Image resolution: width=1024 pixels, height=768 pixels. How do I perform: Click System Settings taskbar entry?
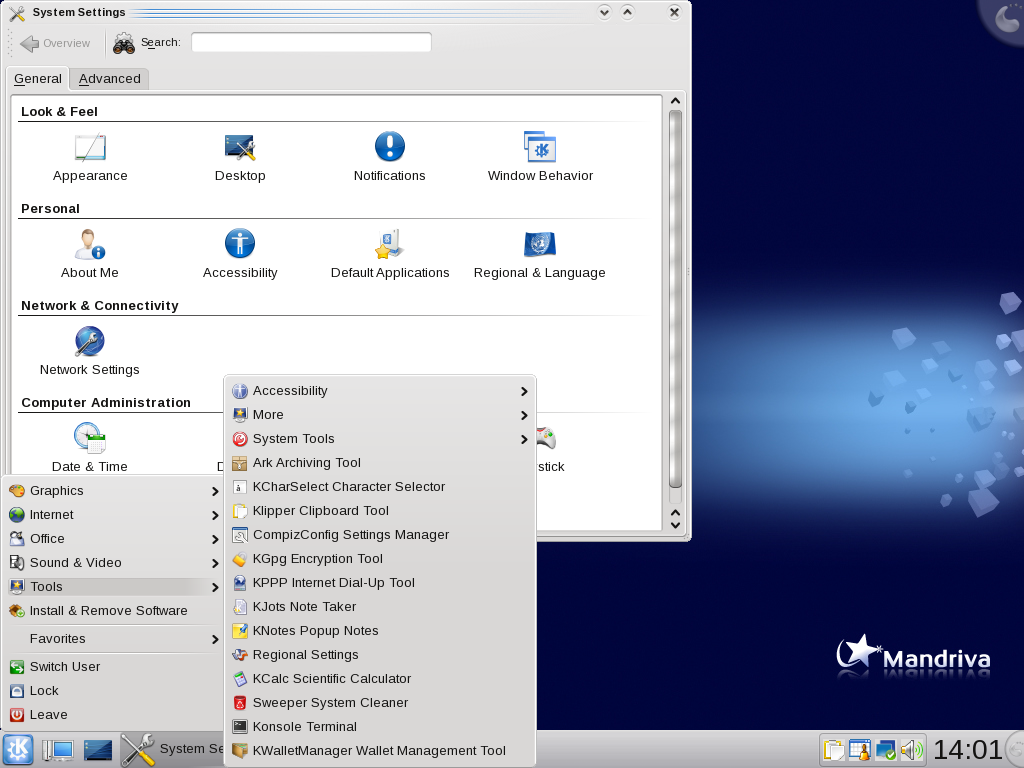pos(172,749)
